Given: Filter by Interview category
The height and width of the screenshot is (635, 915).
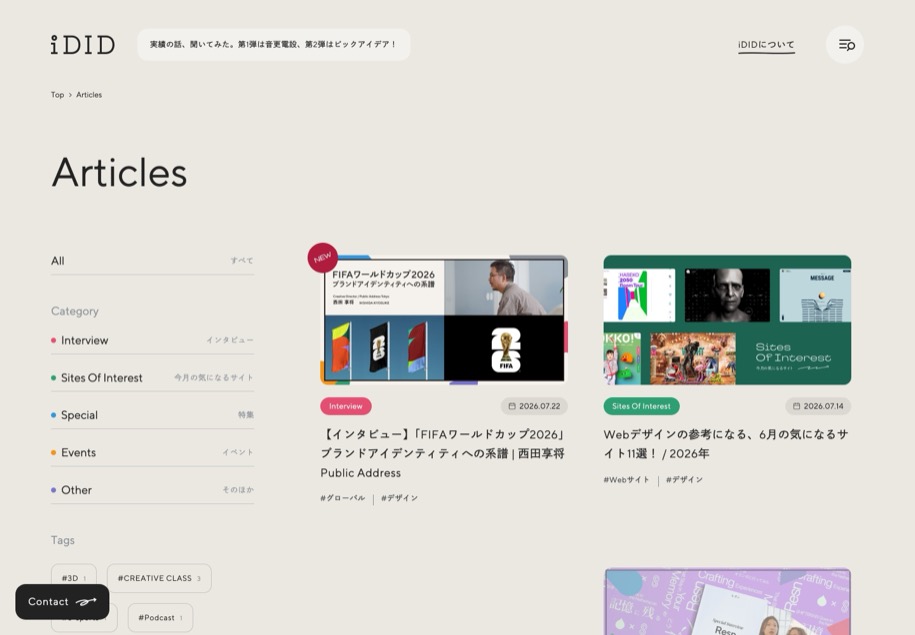Looking at the screenshot, I should [x=152, y=340].
